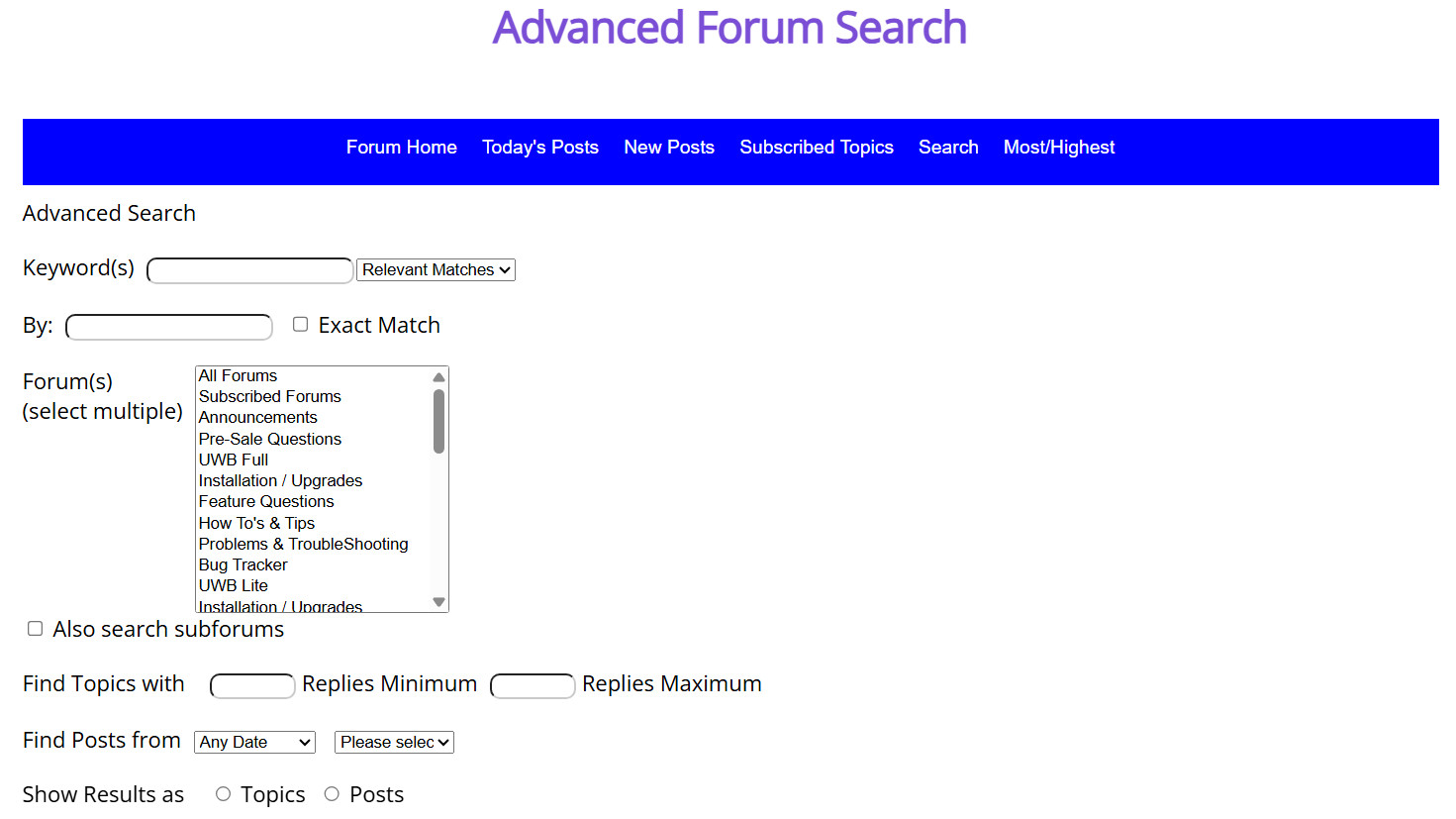This screenshot has width=1456, height=819.
Task: Tick Also search subforums checkbox
Action: click(36, 629)
